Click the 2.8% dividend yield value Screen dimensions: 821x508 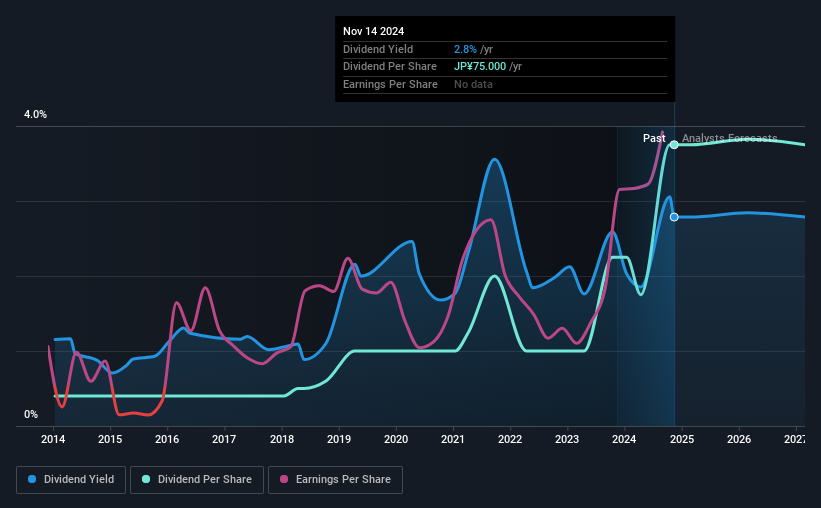[465, 49]
